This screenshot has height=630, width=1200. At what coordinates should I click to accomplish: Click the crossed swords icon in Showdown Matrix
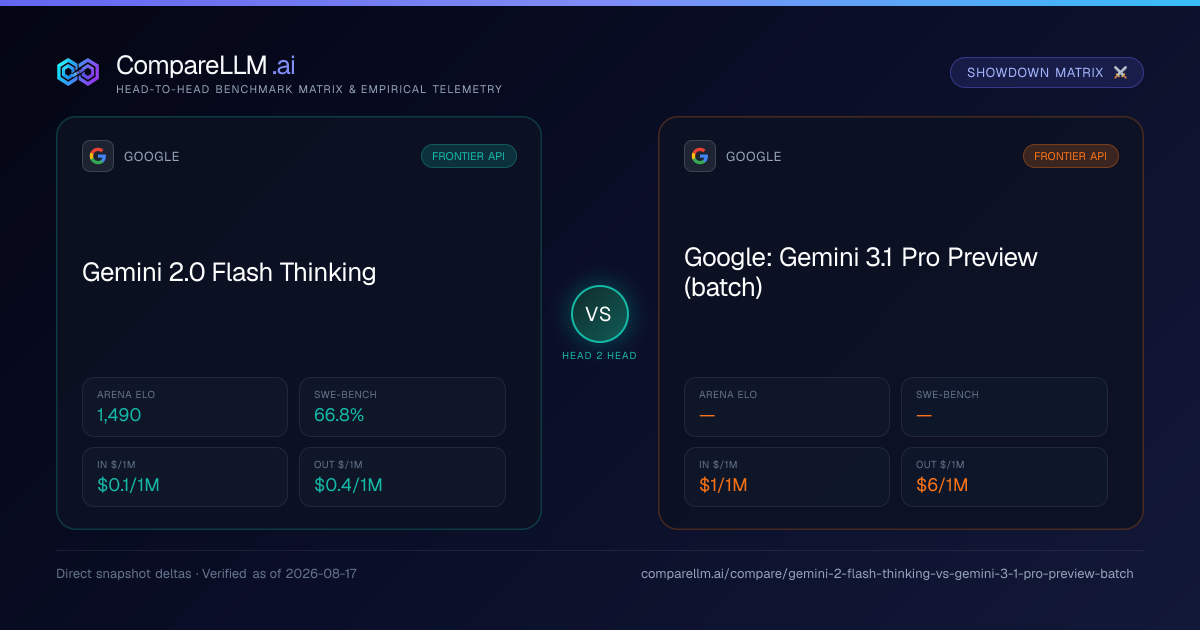coord(1120,73)
